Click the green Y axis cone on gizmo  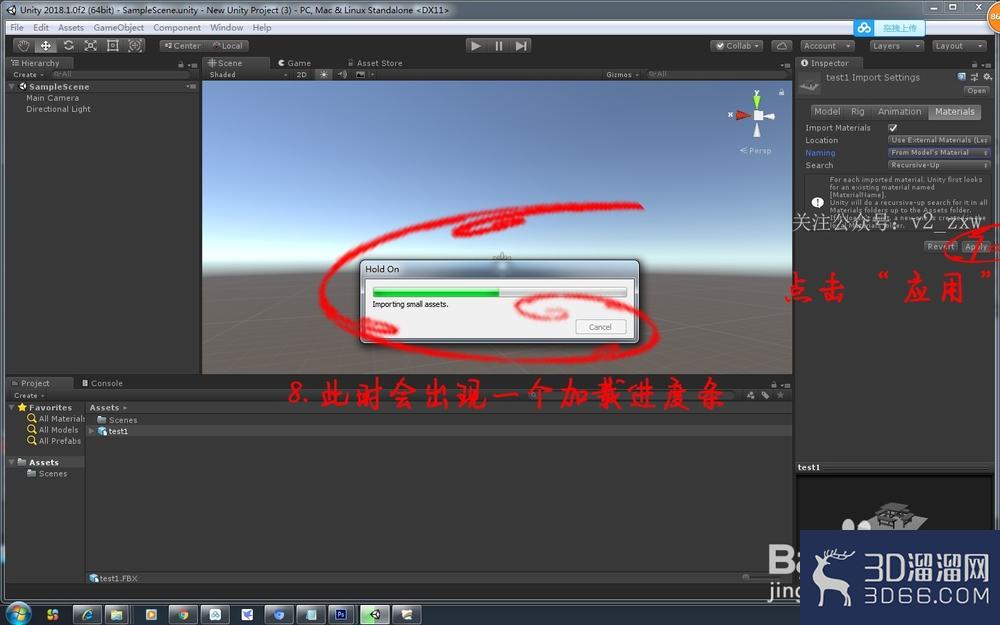pos(757,100)
